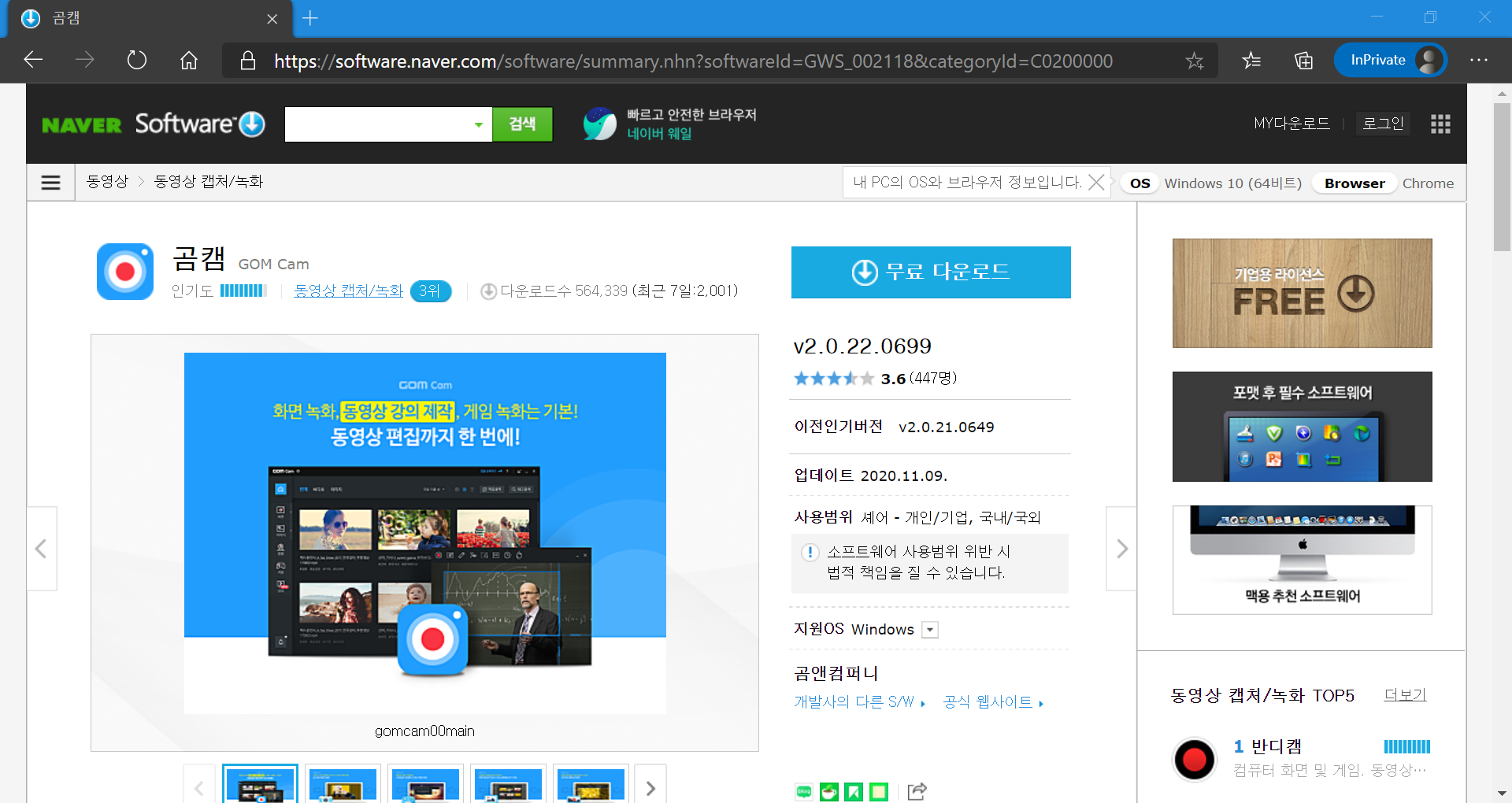Open browser settings and more menu
The image size is (1512, 803).
(x=1479, y=61)
